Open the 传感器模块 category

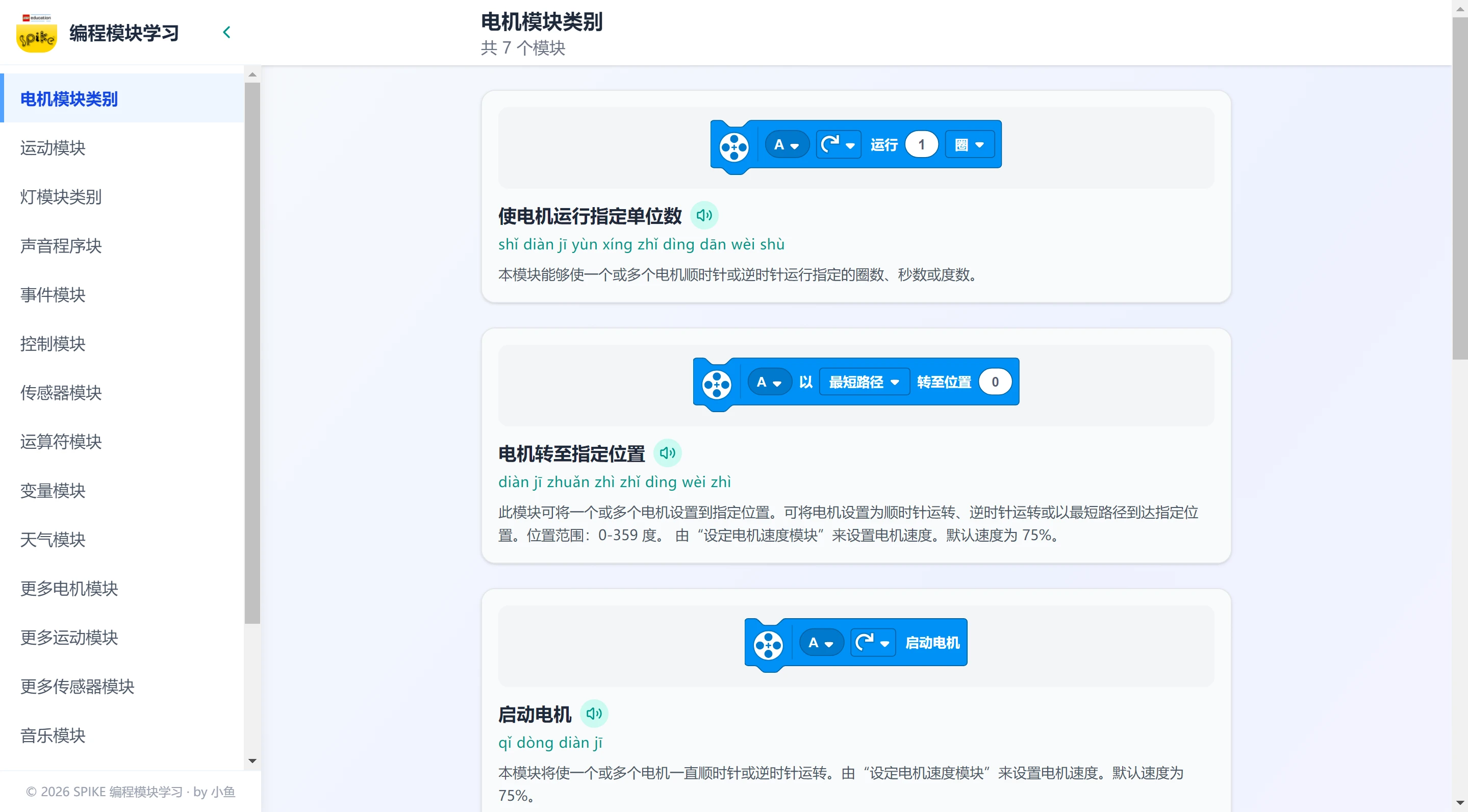point(60,393)
